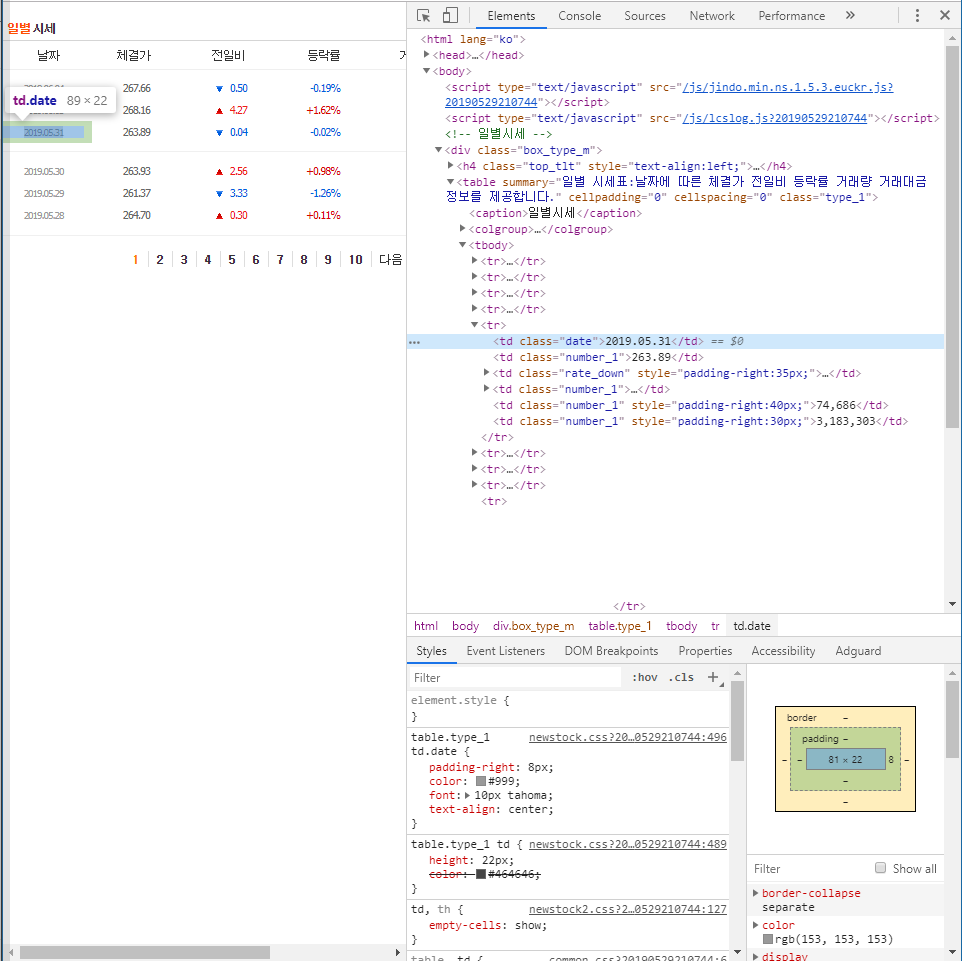The image size is (962, 961).
Task: Click the 2019.05.30 date cell
Action: (x=44, y=171)
